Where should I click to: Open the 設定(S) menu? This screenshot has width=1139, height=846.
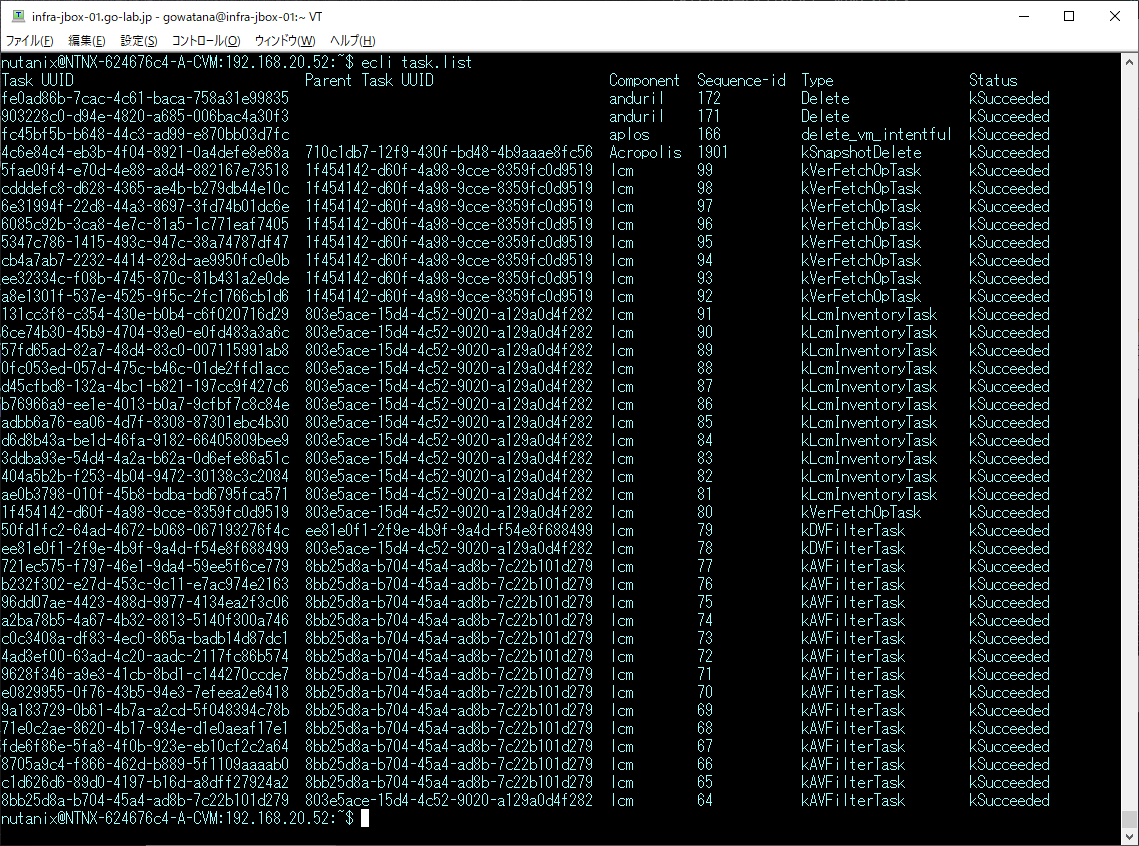139,41
